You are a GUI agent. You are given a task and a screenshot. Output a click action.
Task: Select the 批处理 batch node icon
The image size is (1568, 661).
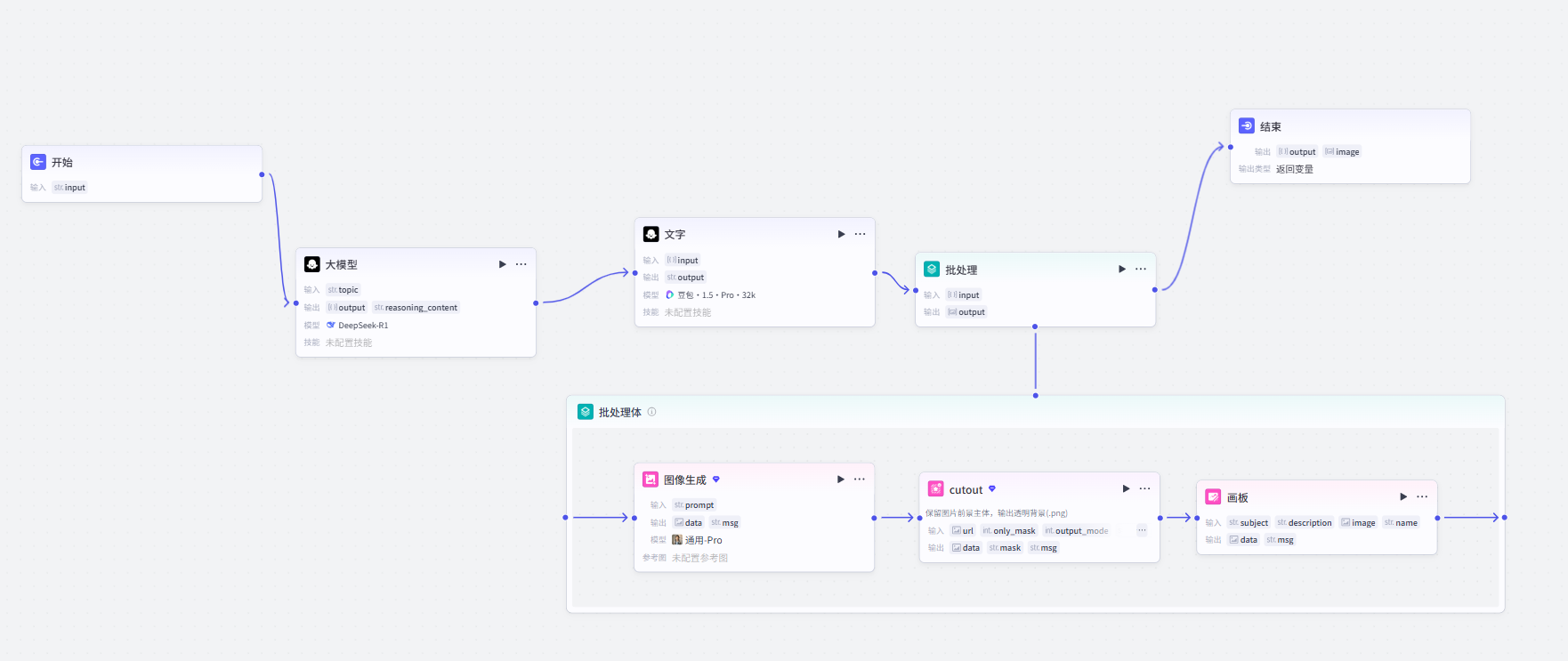(x=932, y=270)
